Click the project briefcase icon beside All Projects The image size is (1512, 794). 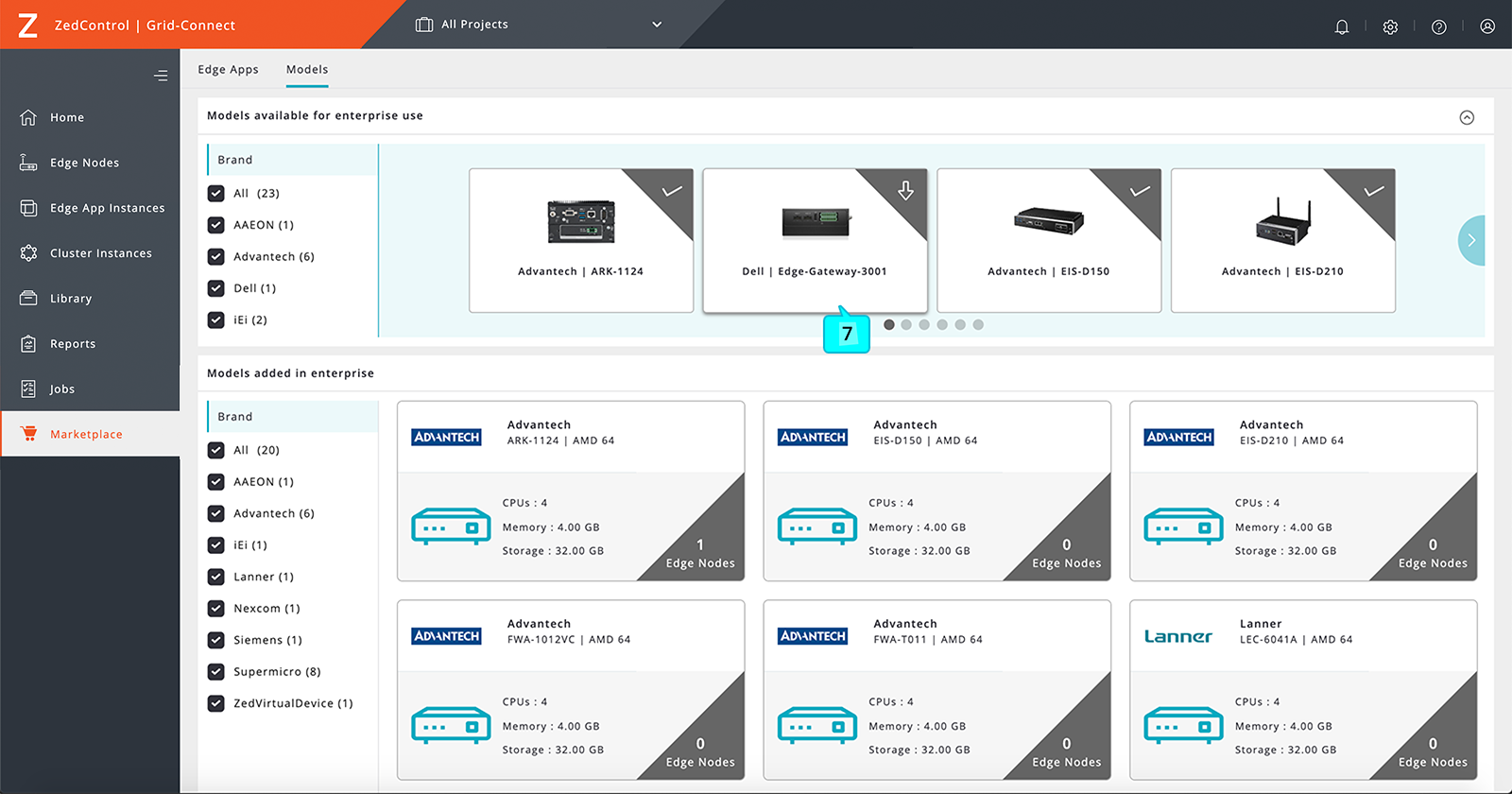(424, 25)
